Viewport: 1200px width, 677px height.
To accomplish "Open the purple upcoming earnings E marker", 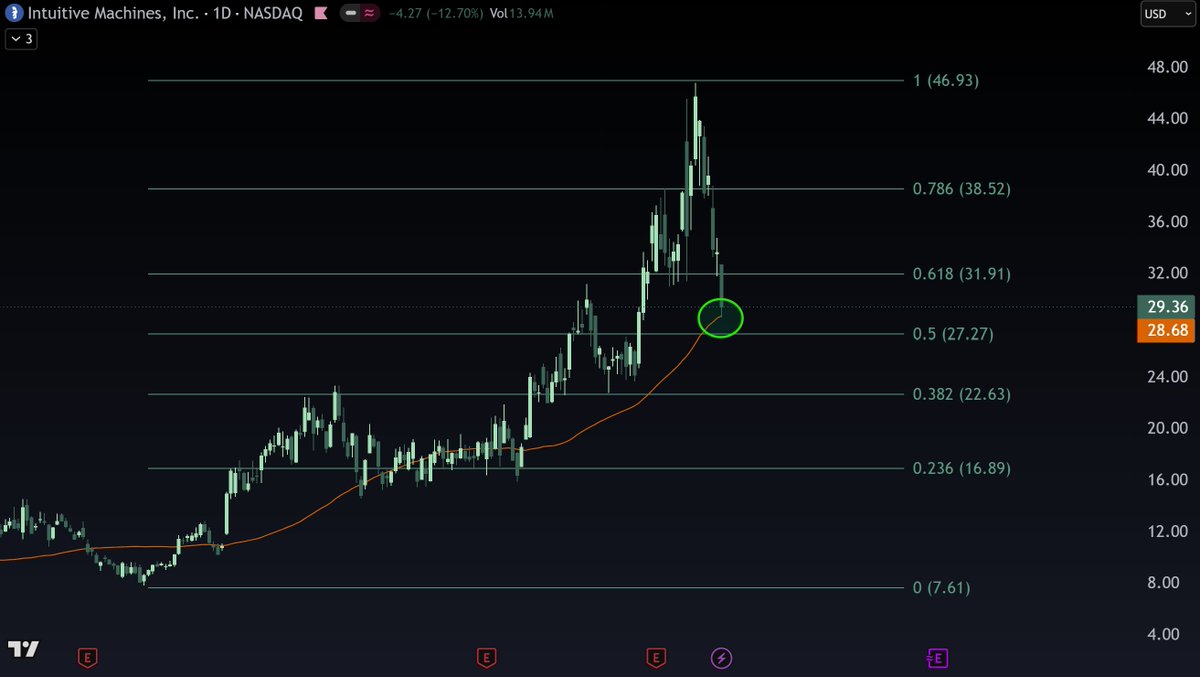I will (937, 657).
